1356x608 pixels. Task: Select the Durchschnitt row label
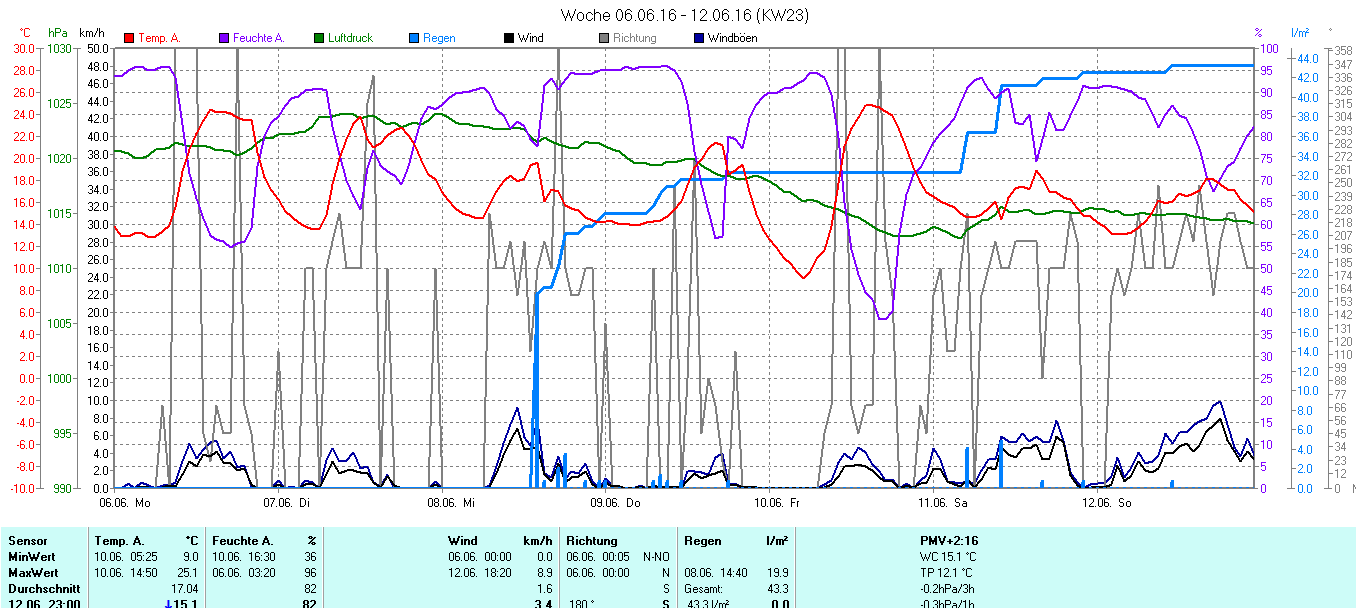coord(40,589)
